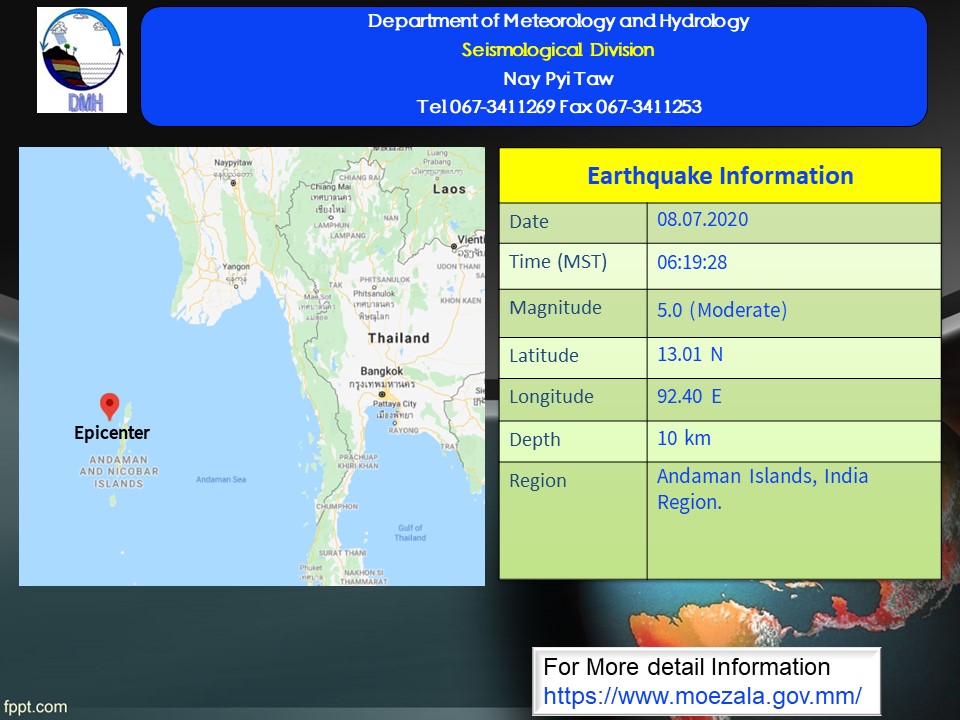Click the Bangkok city marker on the map
960x720 pixels.
[x=381, y=394]
